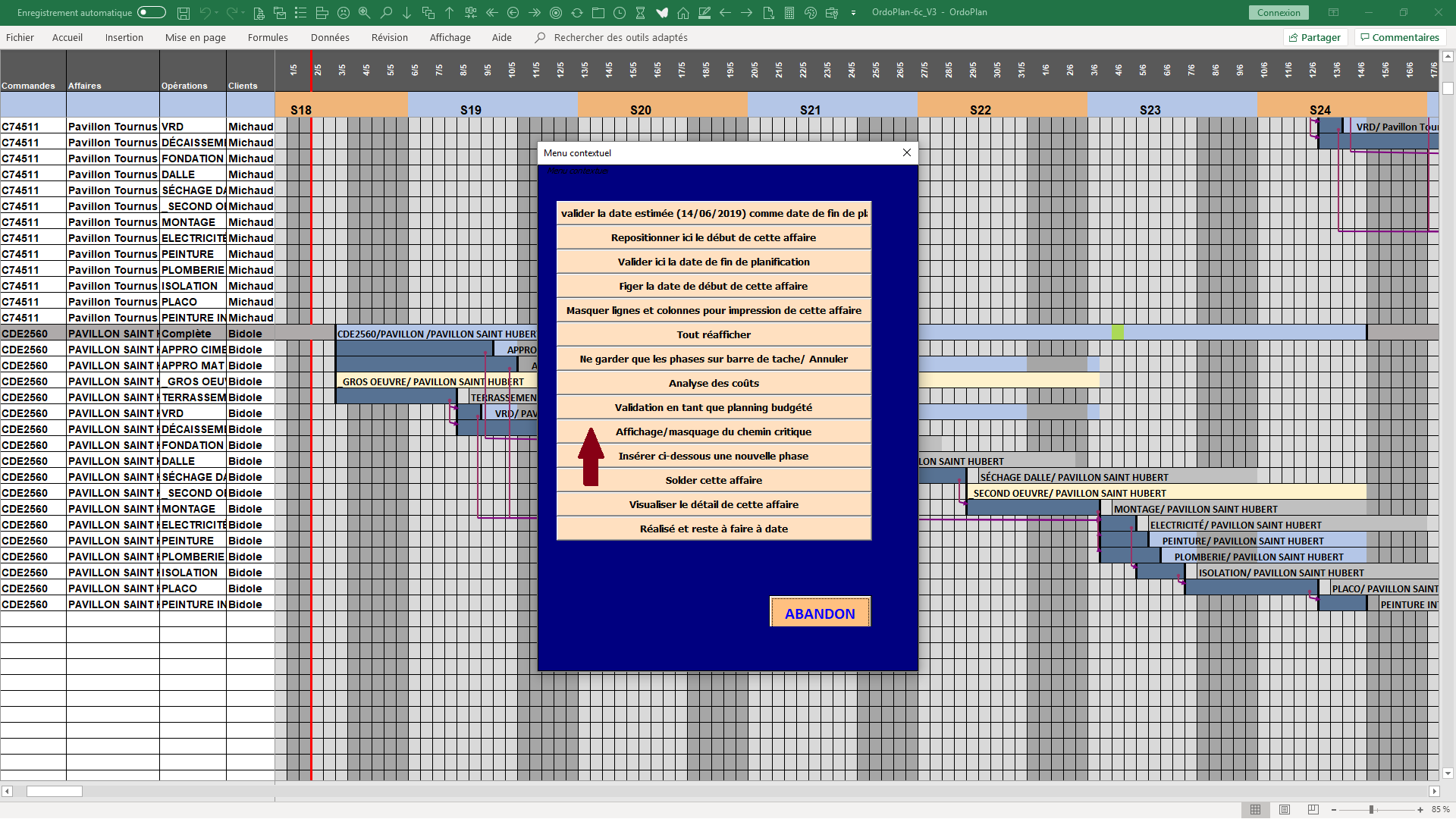Select 'Solder cette affaire' option

pos(714,480)
